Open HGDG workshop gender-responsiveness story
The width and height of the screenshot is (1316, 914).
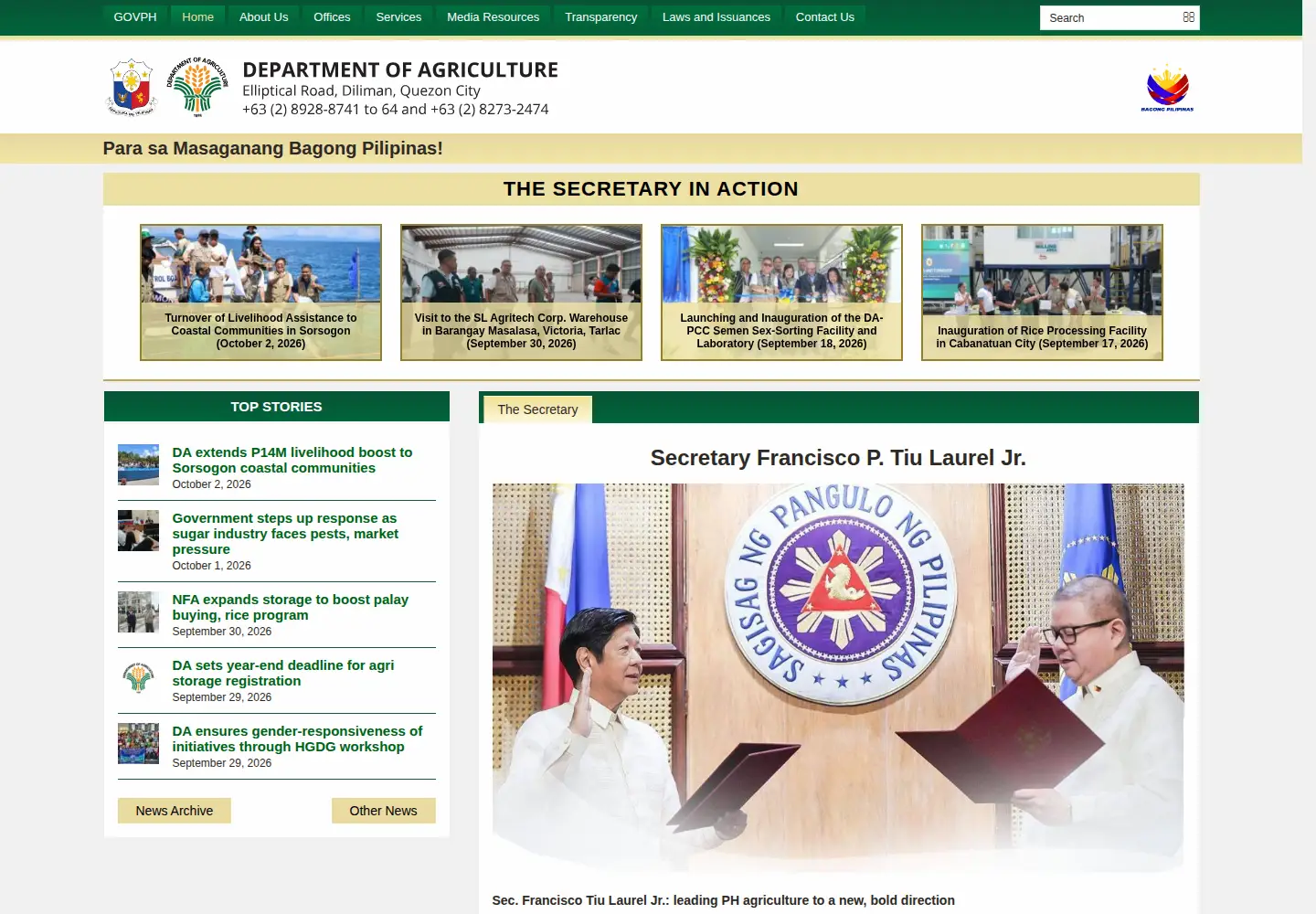pos(297,739)
